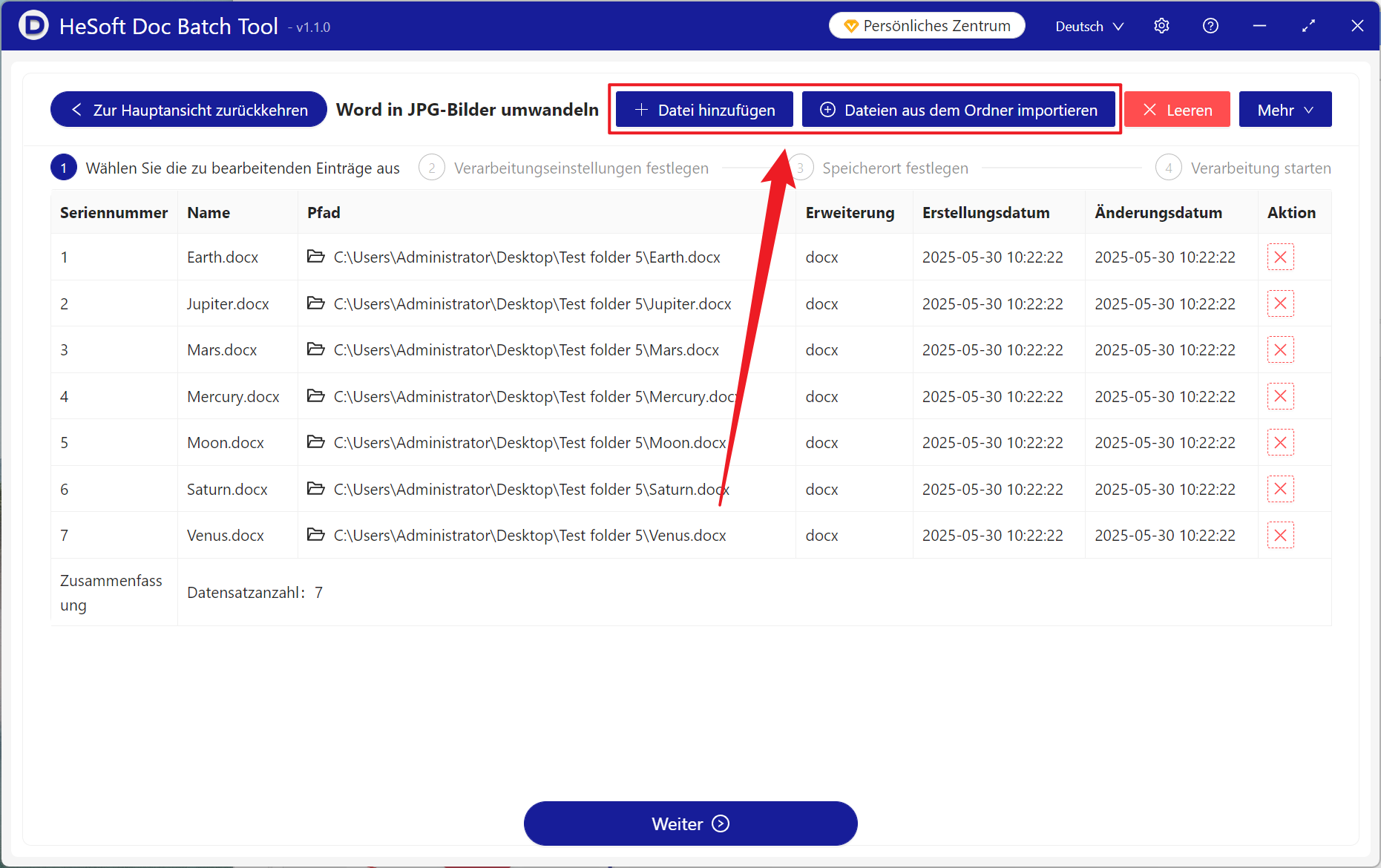Click the Earth.docx file path text
Viewport: 1381px width, 868px height.
click(x=527, y=257)
